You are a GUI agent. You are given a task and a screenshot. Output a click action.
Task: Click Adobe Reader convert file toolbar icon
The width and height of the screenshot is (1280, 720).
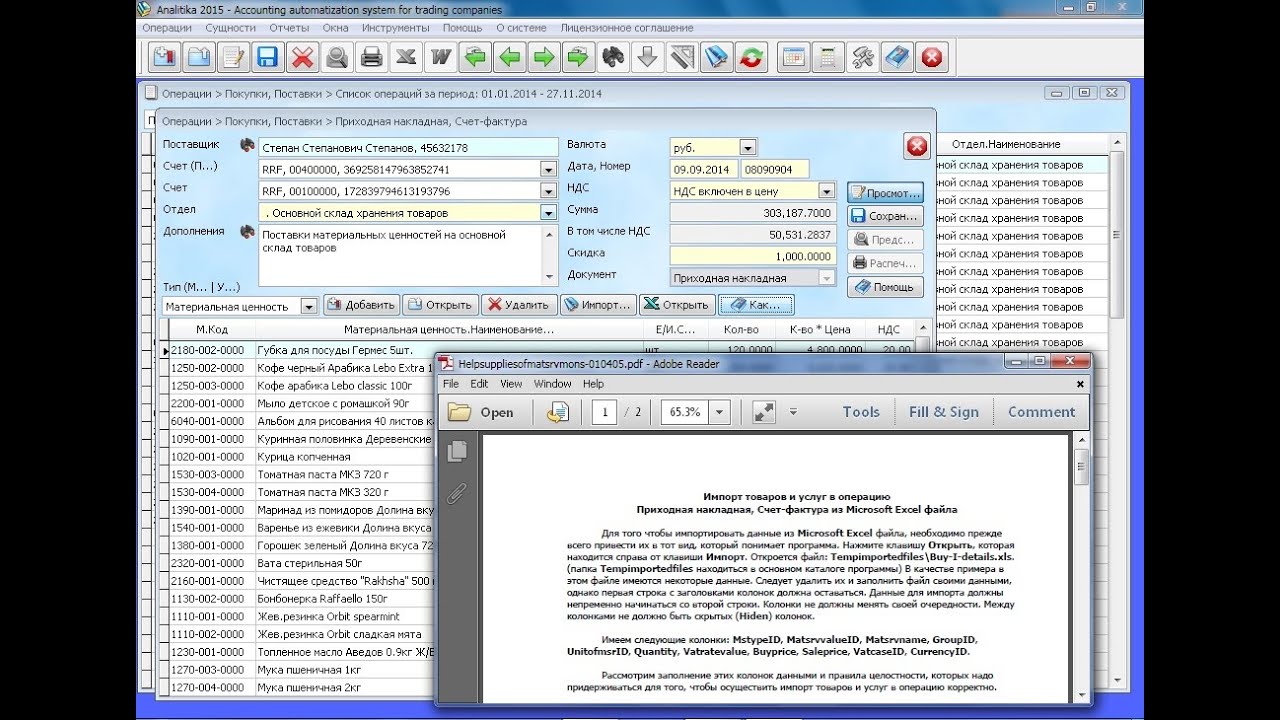tap(557, 412)
